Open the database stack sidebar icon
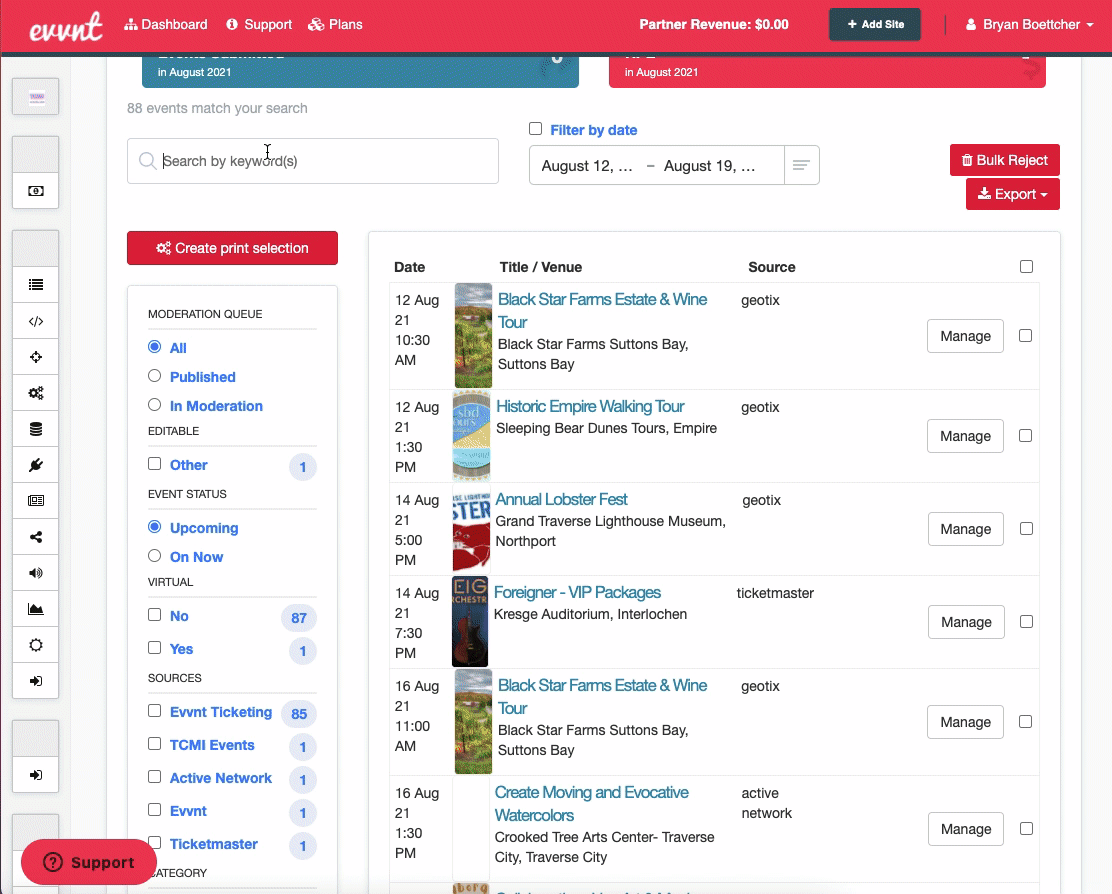The image size is (1112, 894). (x=35, y=429)
